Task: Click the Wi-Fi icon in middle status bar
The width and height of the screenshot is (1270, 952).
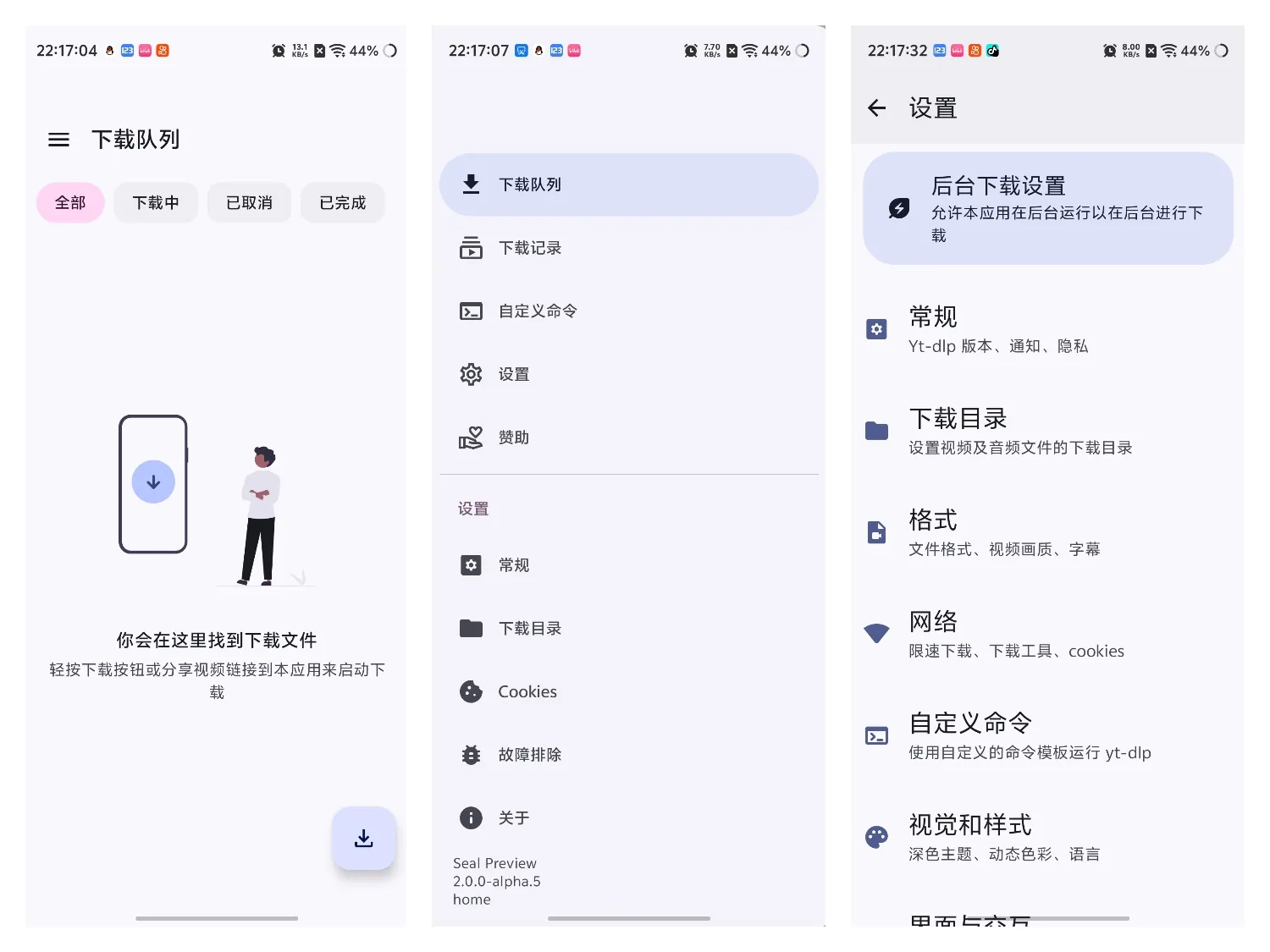Action: pos(749,51)
